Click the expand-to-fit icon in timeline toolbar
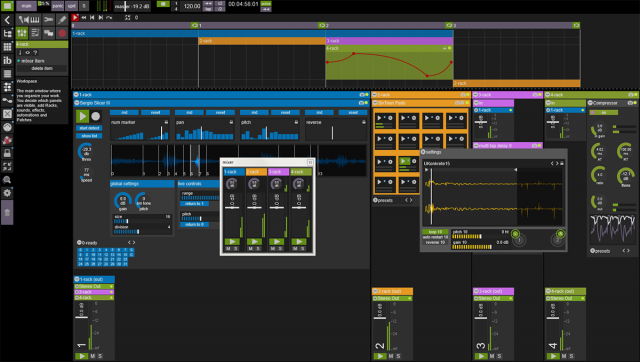640x362 pixels. (x=127, y=18)
